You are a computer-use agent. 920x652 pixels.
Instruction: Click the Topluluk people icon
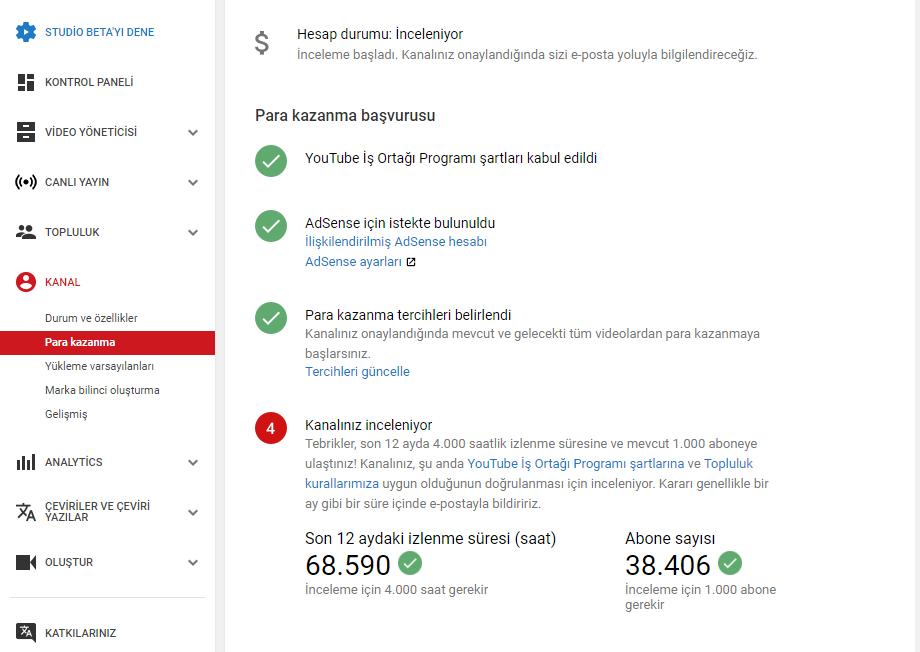tap(26, 232)
